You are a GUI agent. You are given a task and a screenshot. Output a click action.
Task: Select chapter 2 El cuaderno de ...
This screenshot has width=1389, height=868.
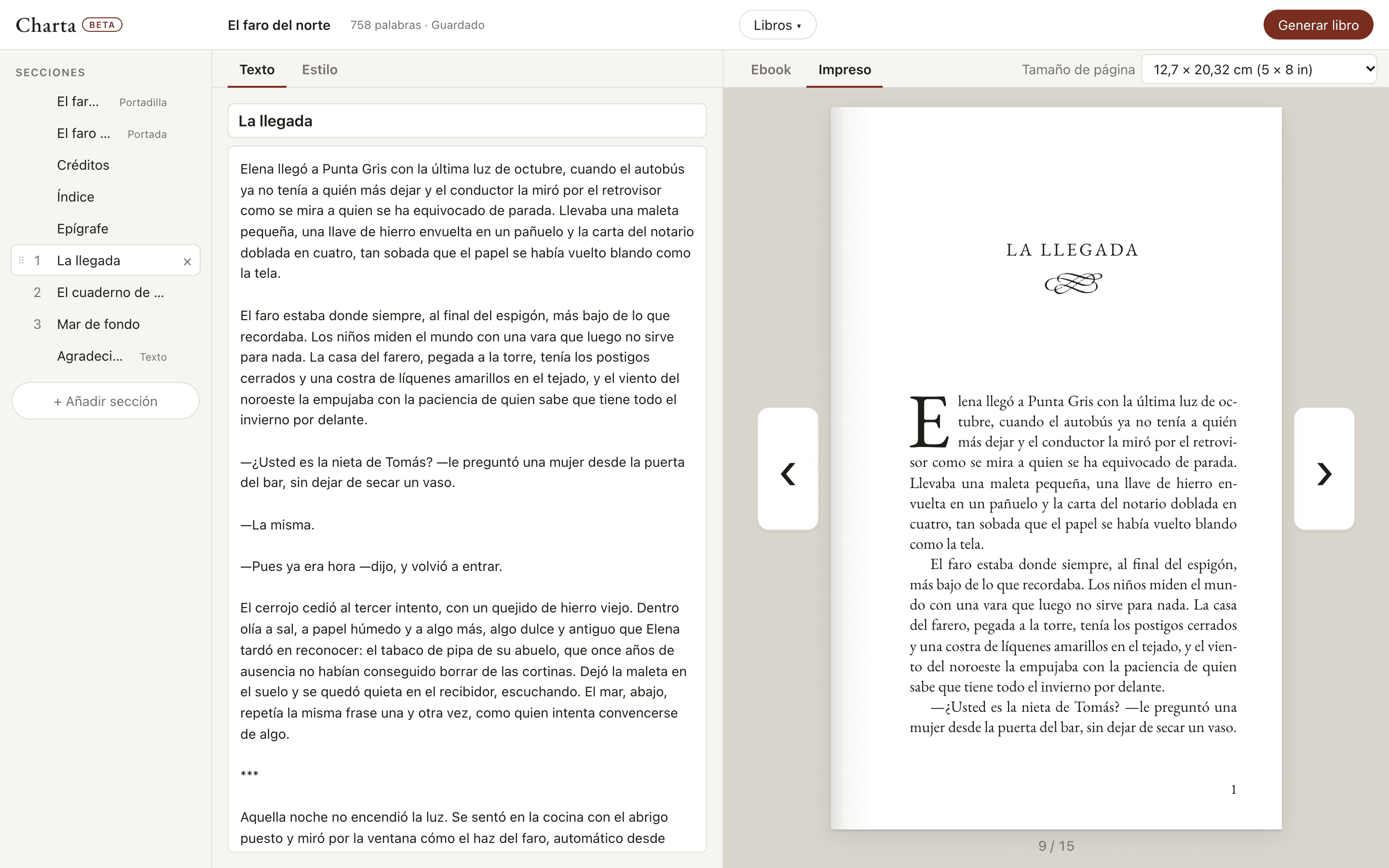point(106,292)
